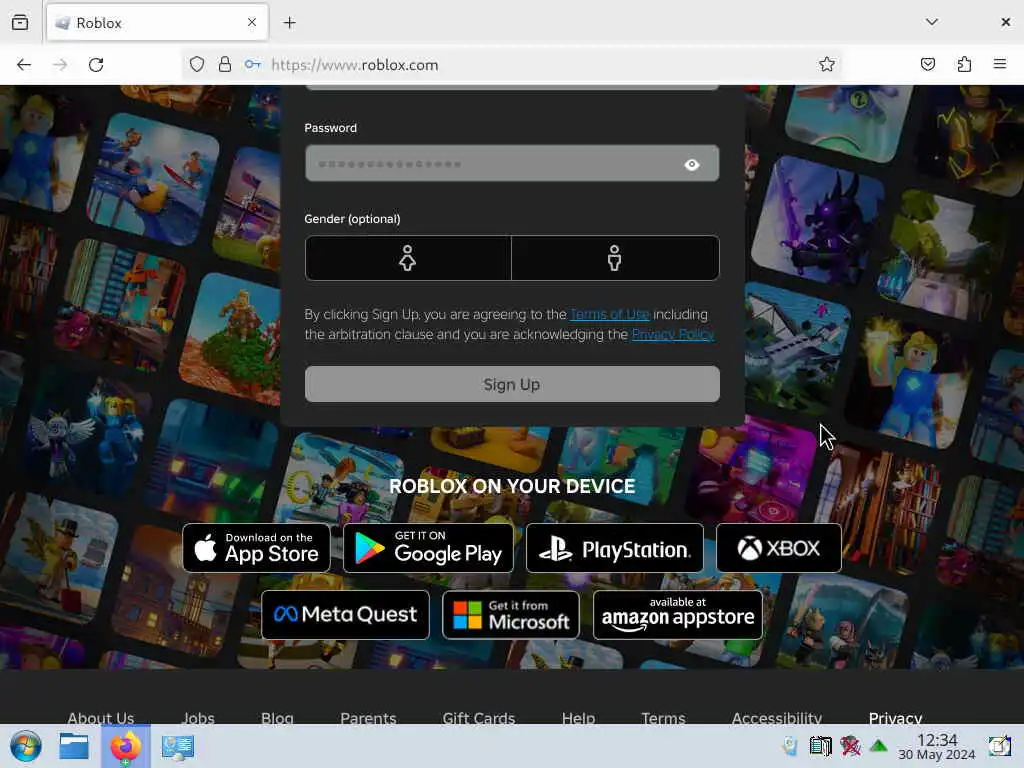Click the taskbar clock showing 12:34
The width and height of the screenshot is (1024, 768).
coord(936,746)
